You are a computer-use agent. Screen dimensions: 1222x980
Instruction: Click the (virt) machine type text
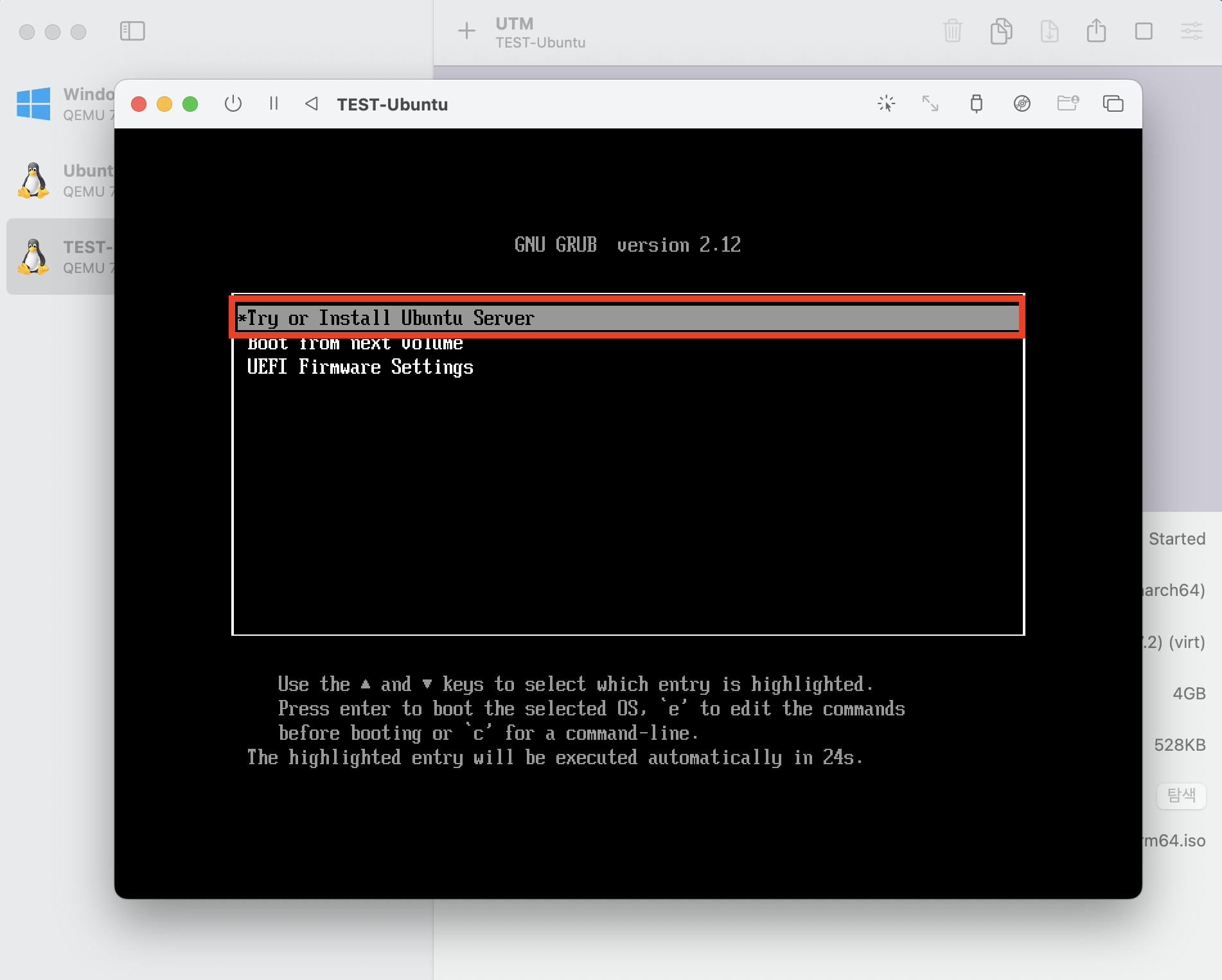tap(1187, 642)
